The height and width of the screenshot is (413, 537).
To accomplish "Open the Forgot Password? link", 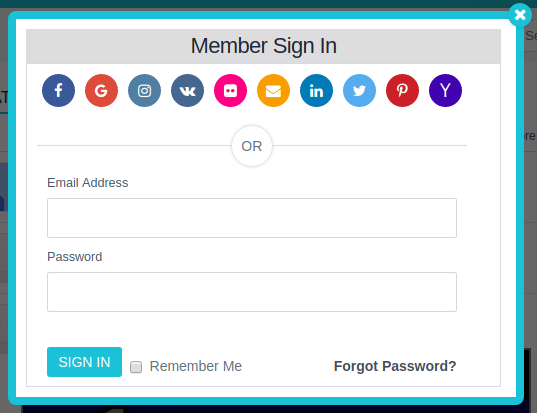I will tap(395, 366).
